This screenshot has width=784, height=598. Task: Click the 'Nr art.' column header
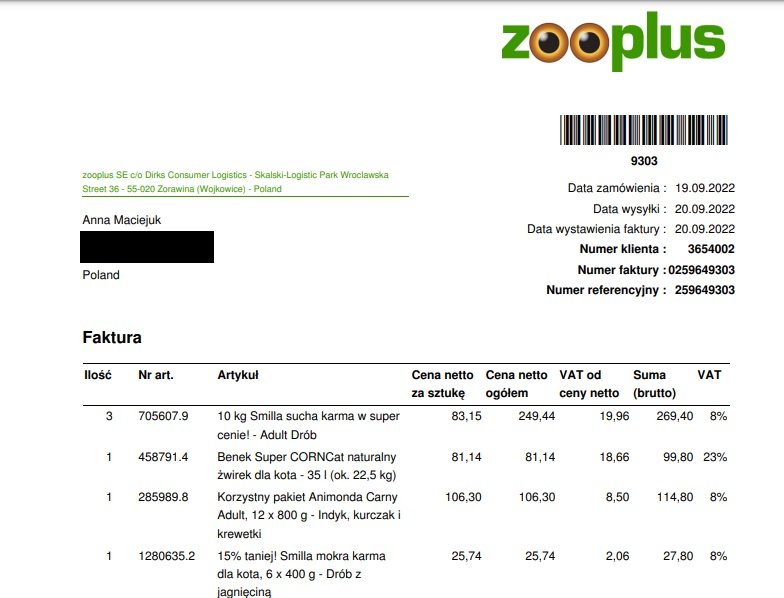tap(156, 375)
